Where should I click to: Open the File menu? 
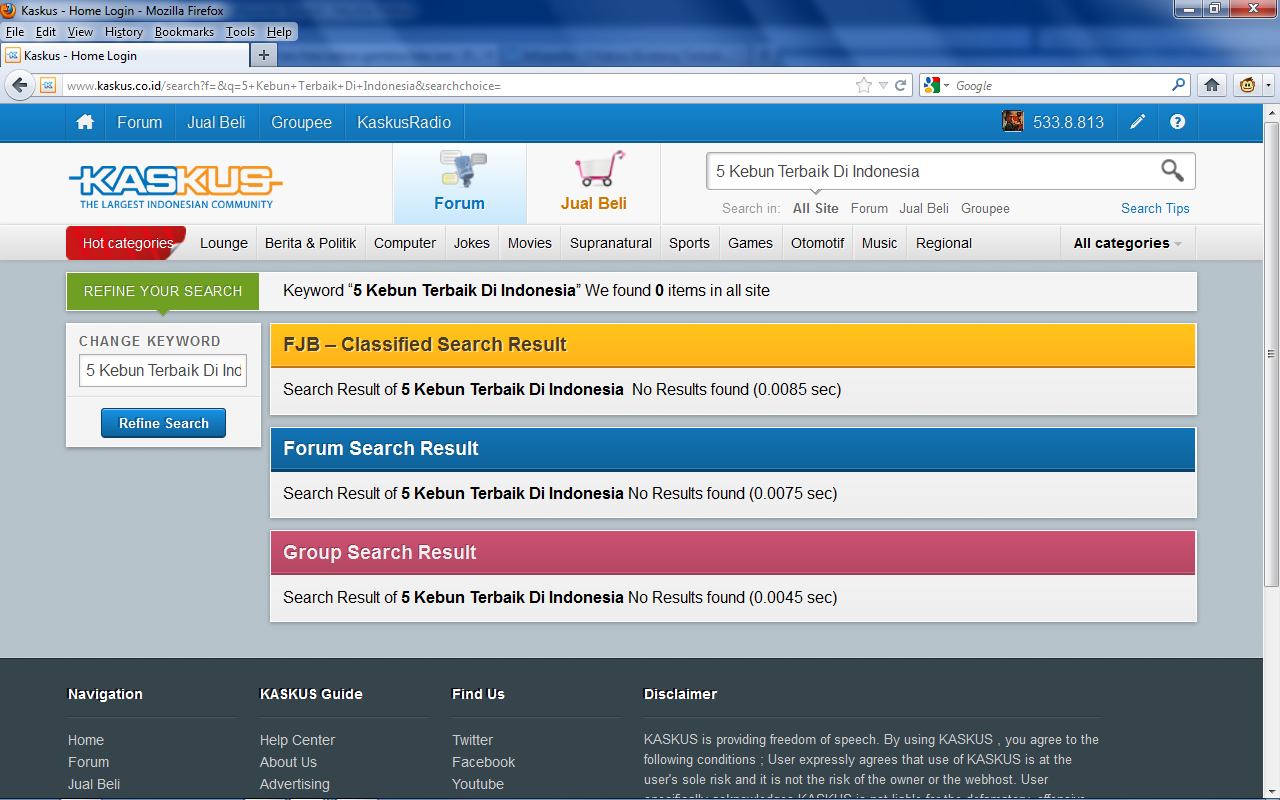click(x=15, y=32)
